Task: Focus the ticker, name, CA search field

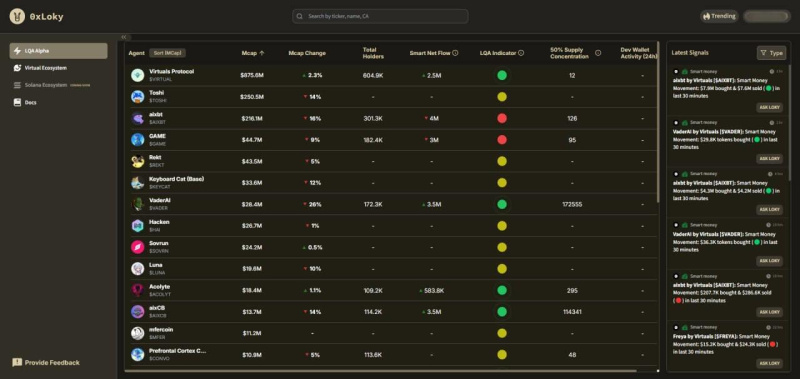Action: (x=380, y=16)
